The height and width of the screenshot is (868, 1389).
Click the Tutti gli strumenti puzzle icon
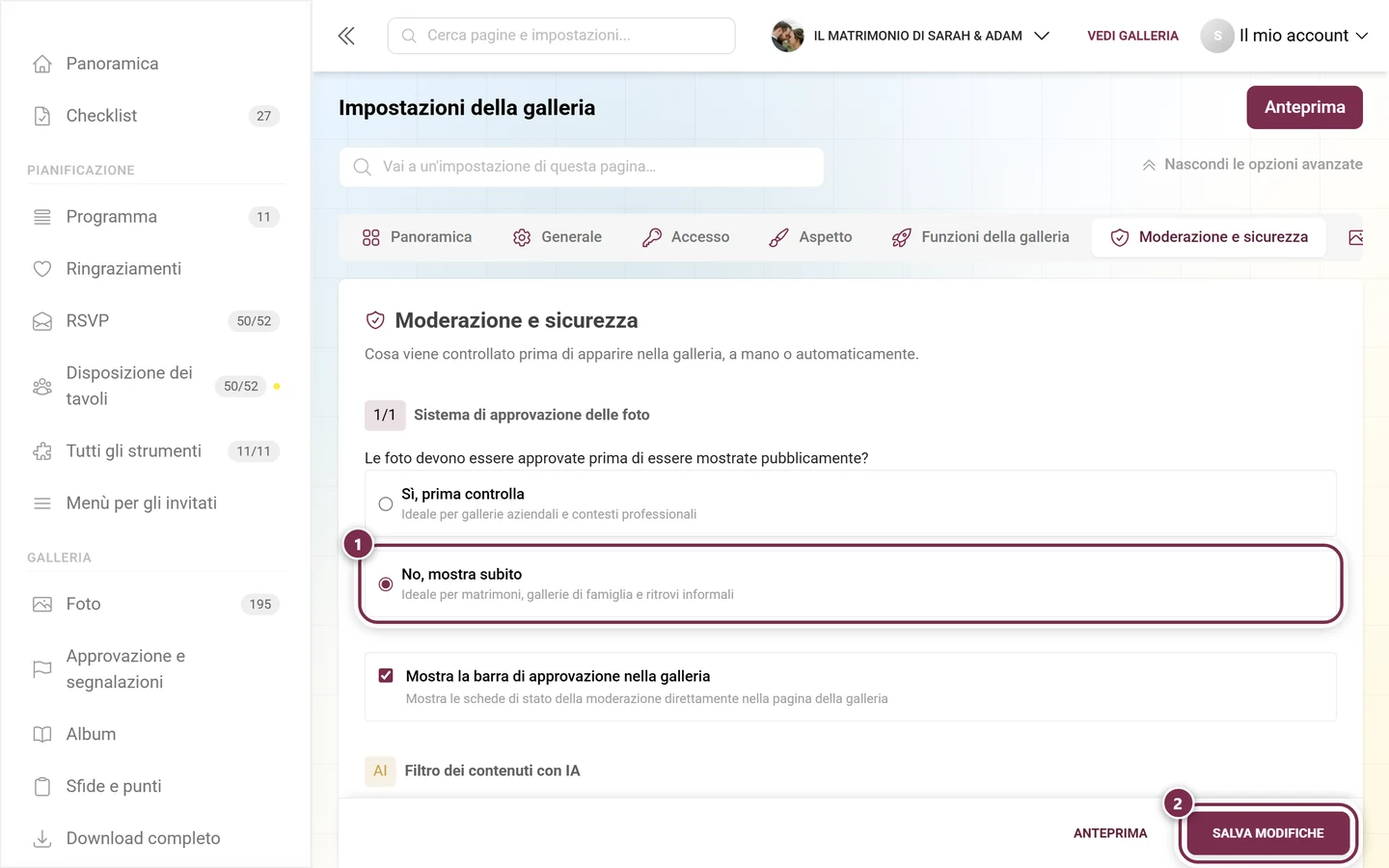tap(42, 451)
